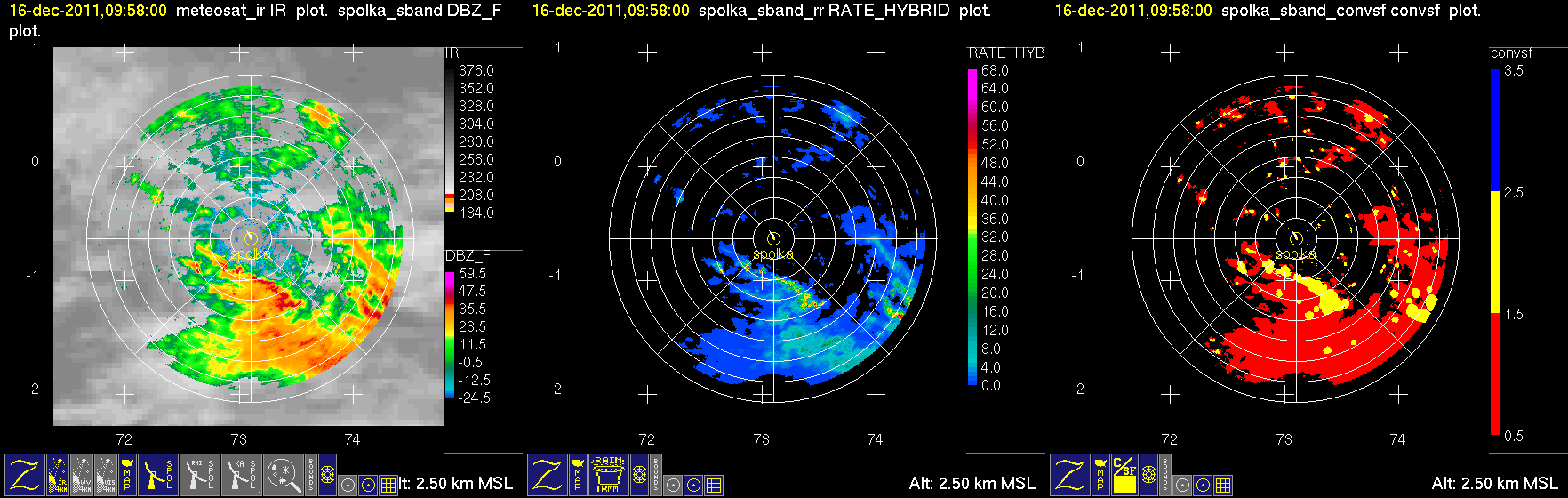The image size is (1568, 498).
Task: Toggle the BOUNDS overlay in the left panel
Action: click(x=310, y=475)
